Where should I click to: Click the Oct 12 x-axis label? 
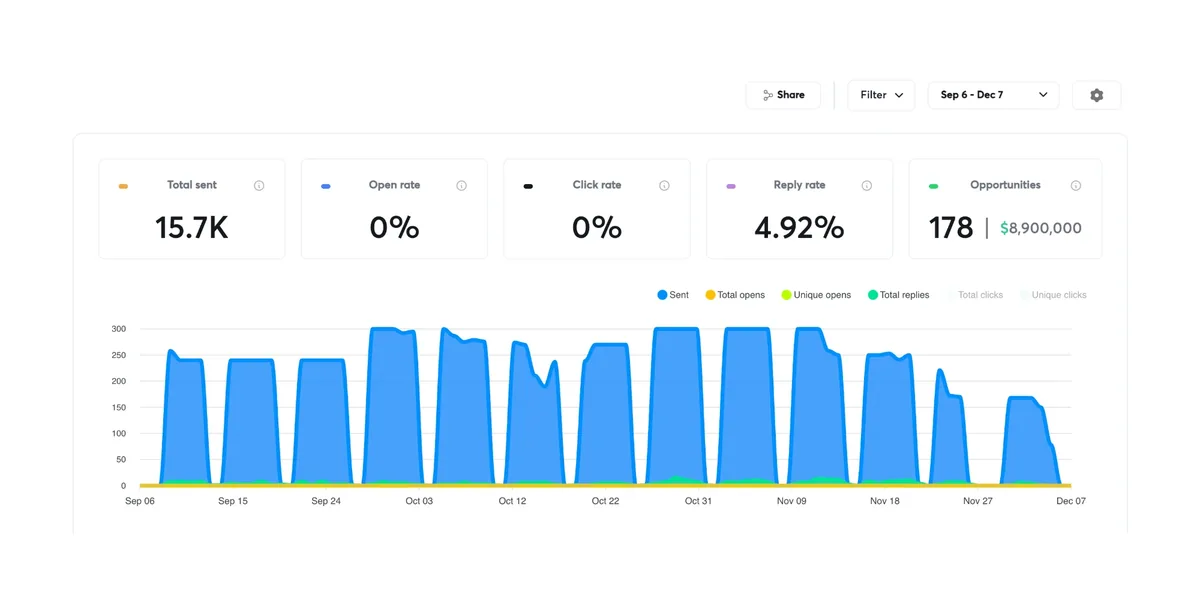512,501
